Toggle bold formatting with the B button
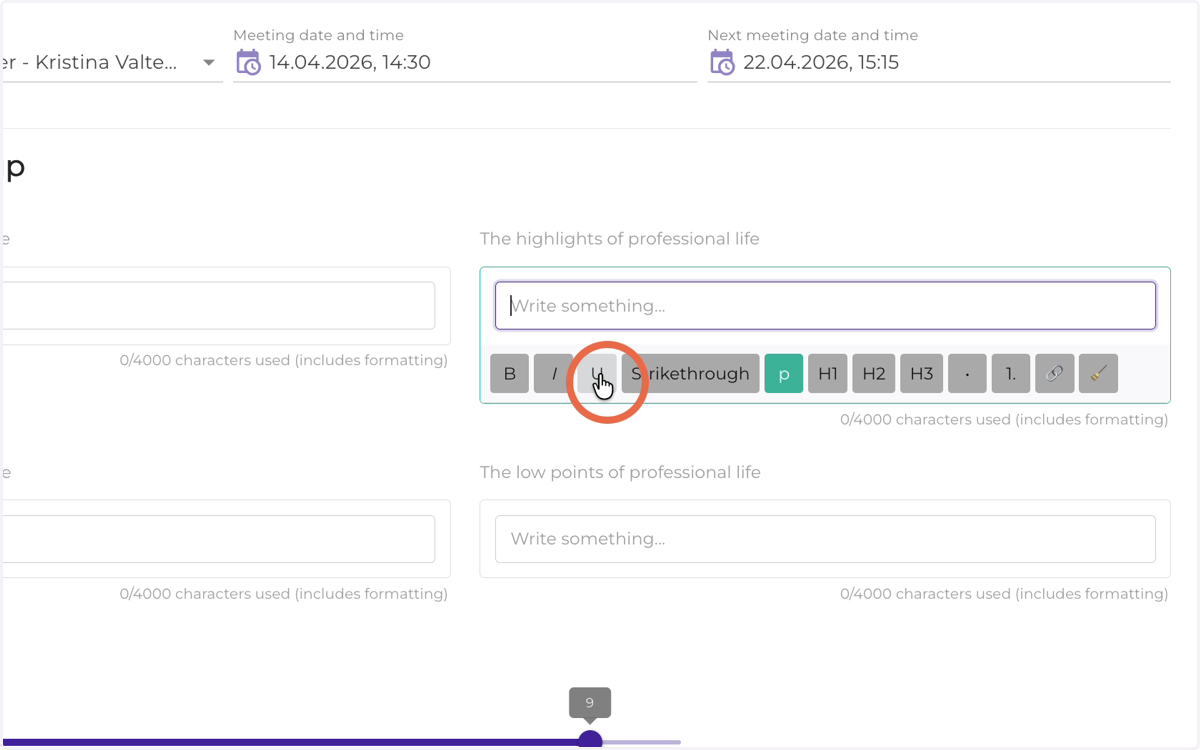 click(x=509, y=374)
